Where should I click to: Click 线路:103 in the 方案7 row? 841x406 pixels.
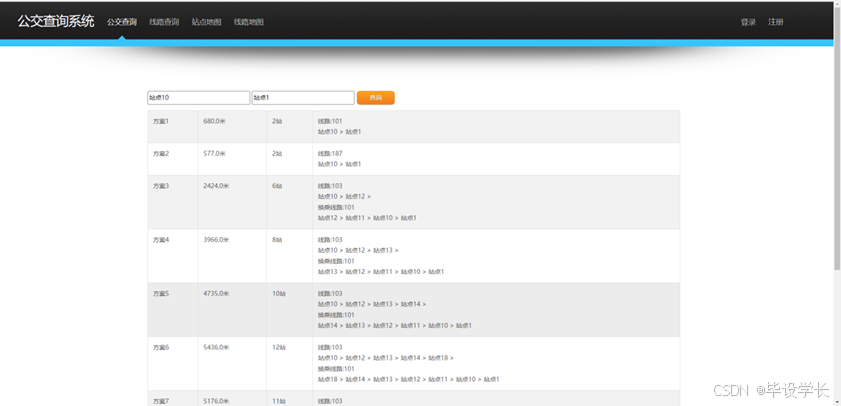pos(330,401)
